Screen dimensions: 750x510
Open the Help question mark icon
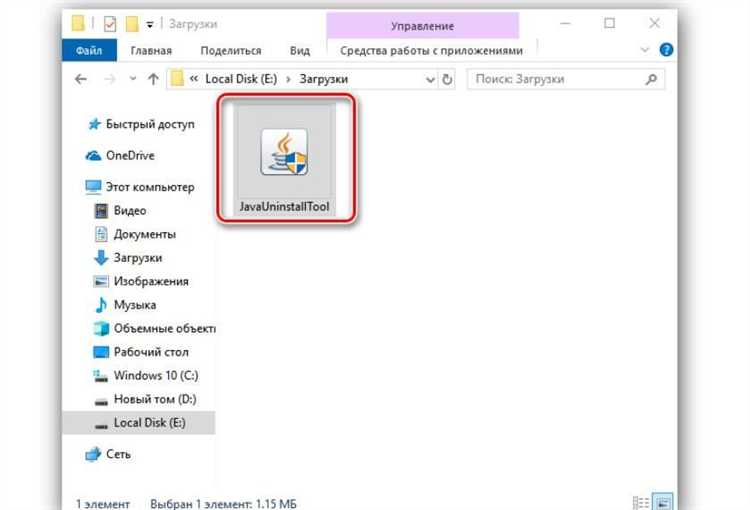click(x=666, y=49)
